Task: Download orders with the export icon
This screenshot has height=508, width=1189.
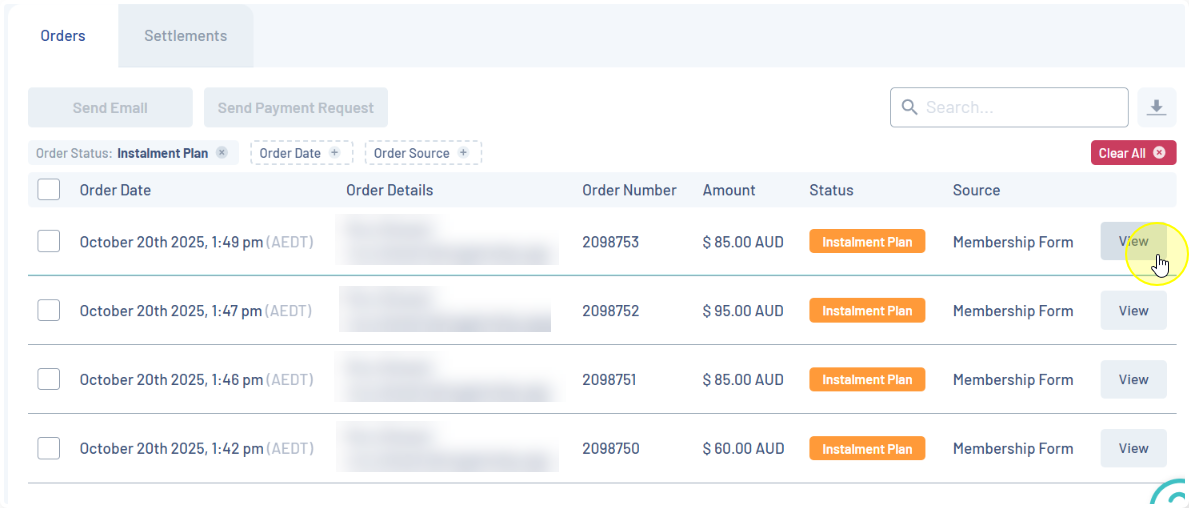Action: click(1156, 108)
